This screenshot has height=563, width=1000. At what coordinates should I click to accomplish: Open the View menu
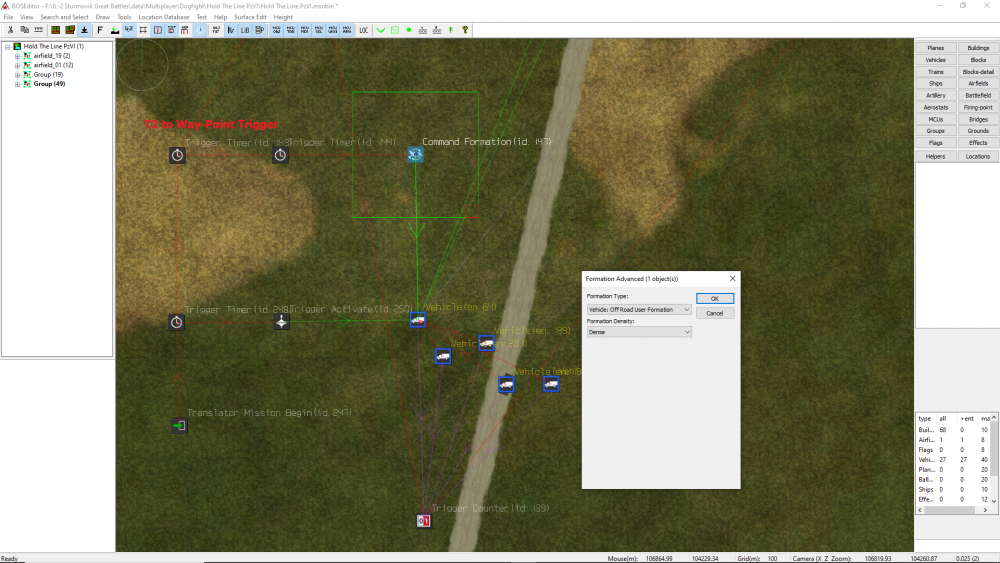pos(26,17)
